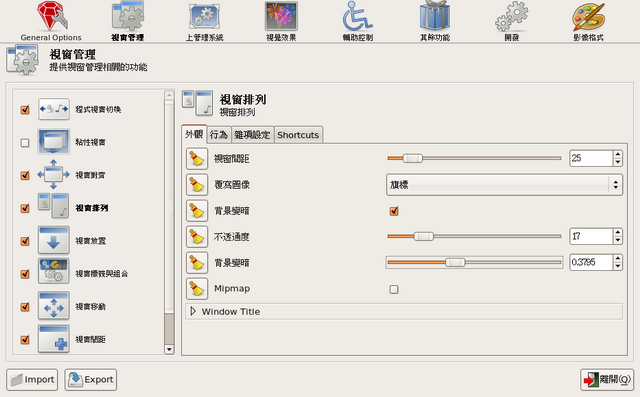
Task: Increase 視窗間距 value with spinner up arrow
Action: pos(618,155)
